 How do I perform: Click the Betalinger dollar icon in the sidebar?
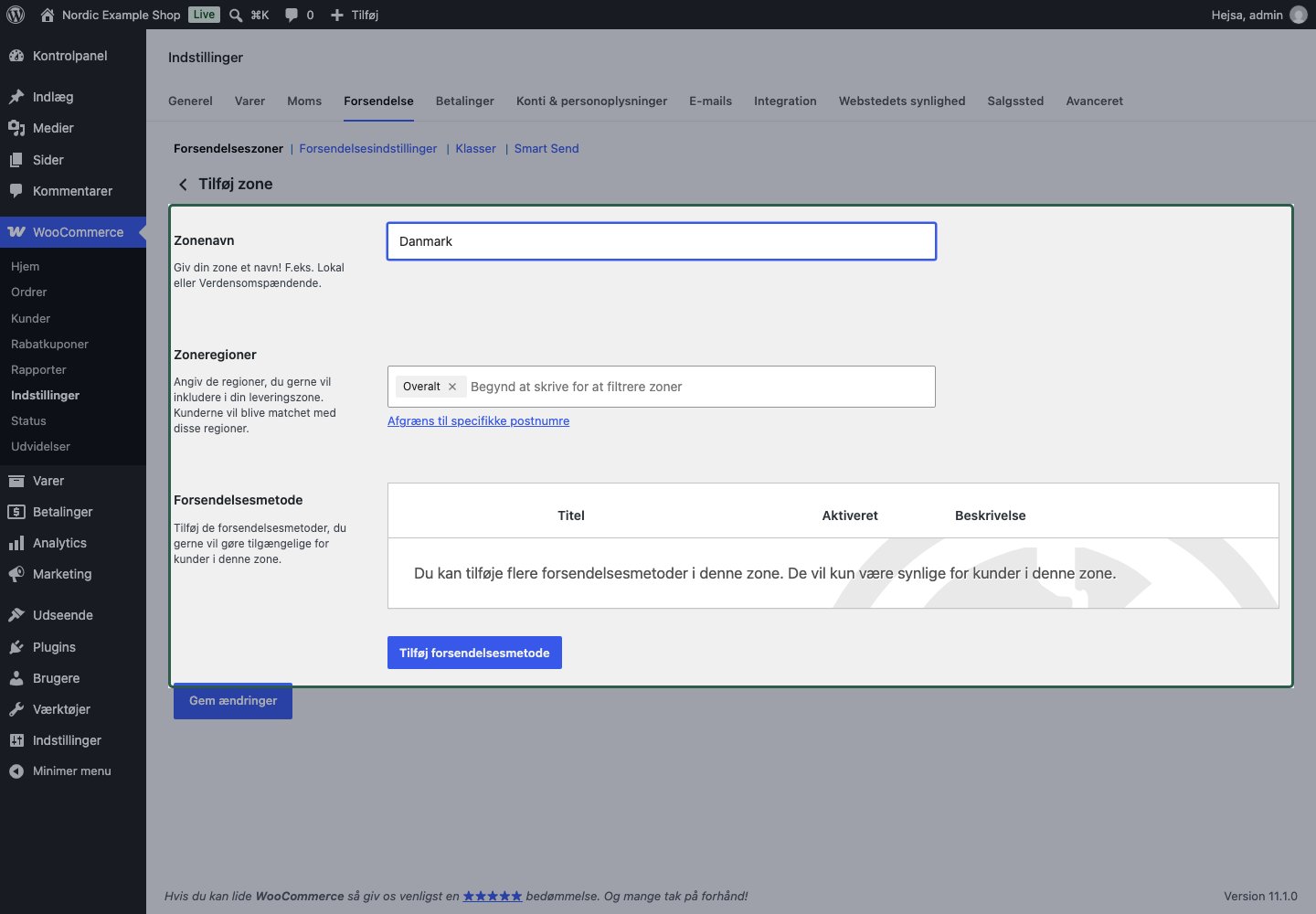(x=16, y=512)
